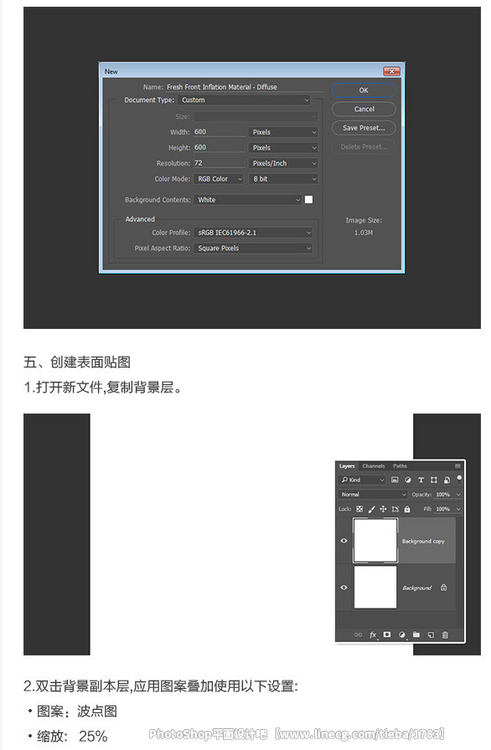Click the document Name field

tap(244, 87)
